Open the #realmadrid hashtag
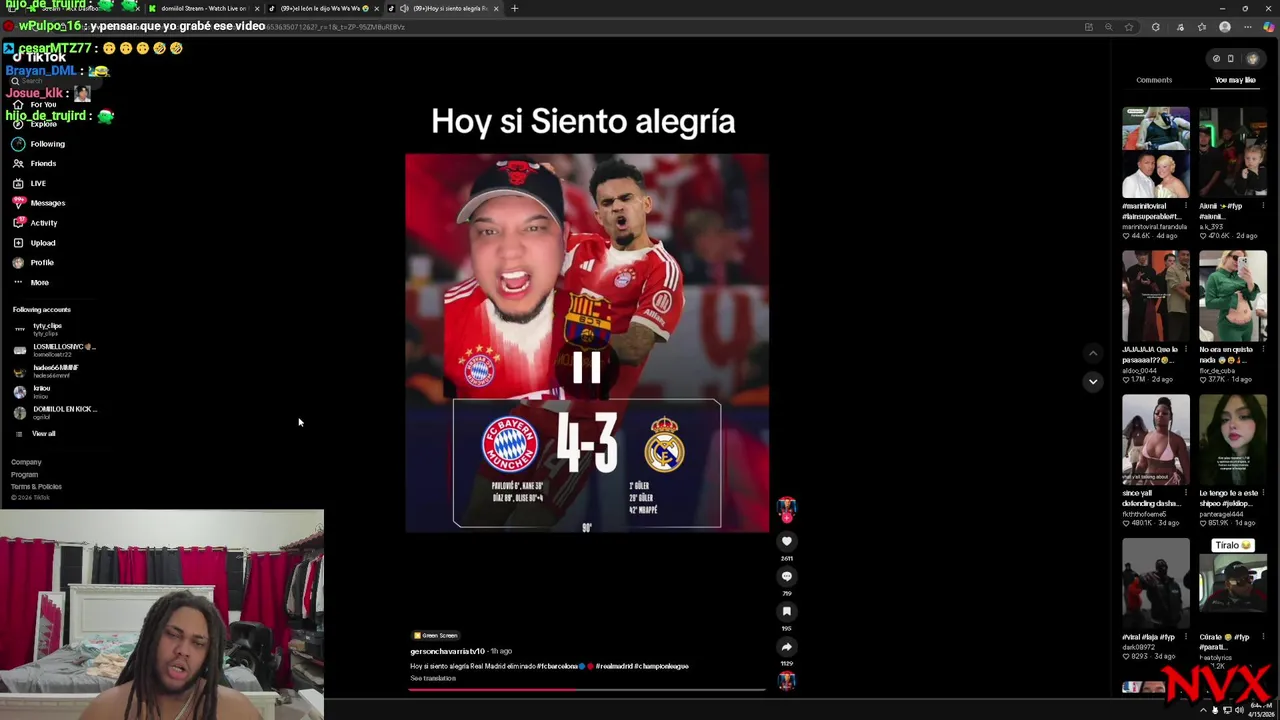Viewport: 1280px width, 720px height. click(612, 666)
